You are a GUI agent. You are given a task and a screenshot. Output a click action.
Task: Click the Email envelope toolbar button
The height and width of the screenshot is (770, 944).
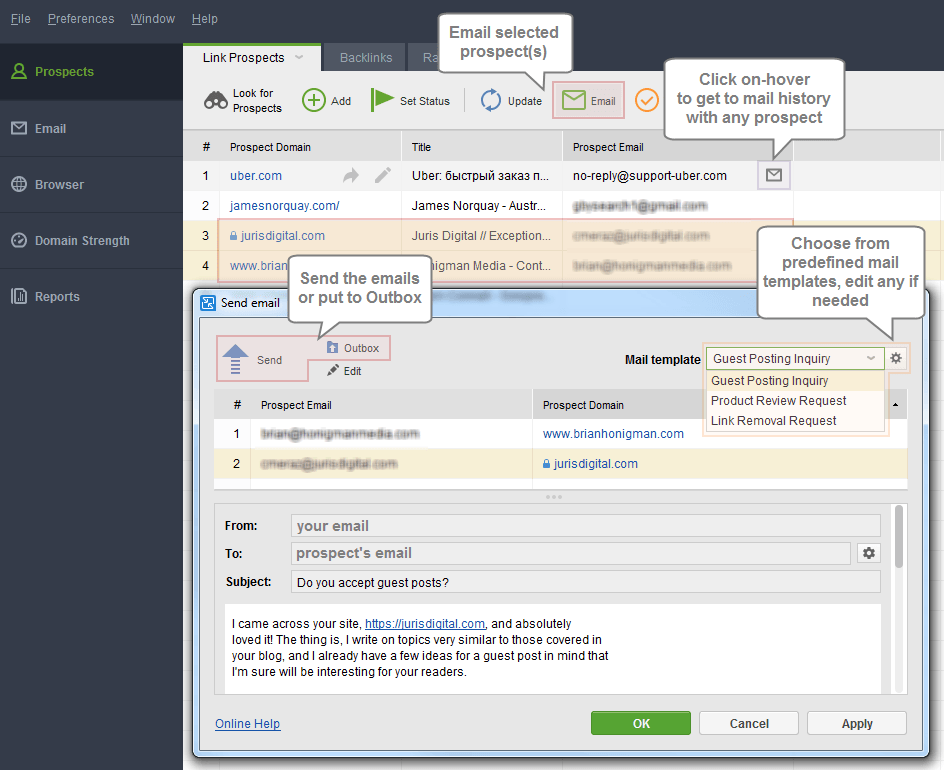tap(588, 100)
